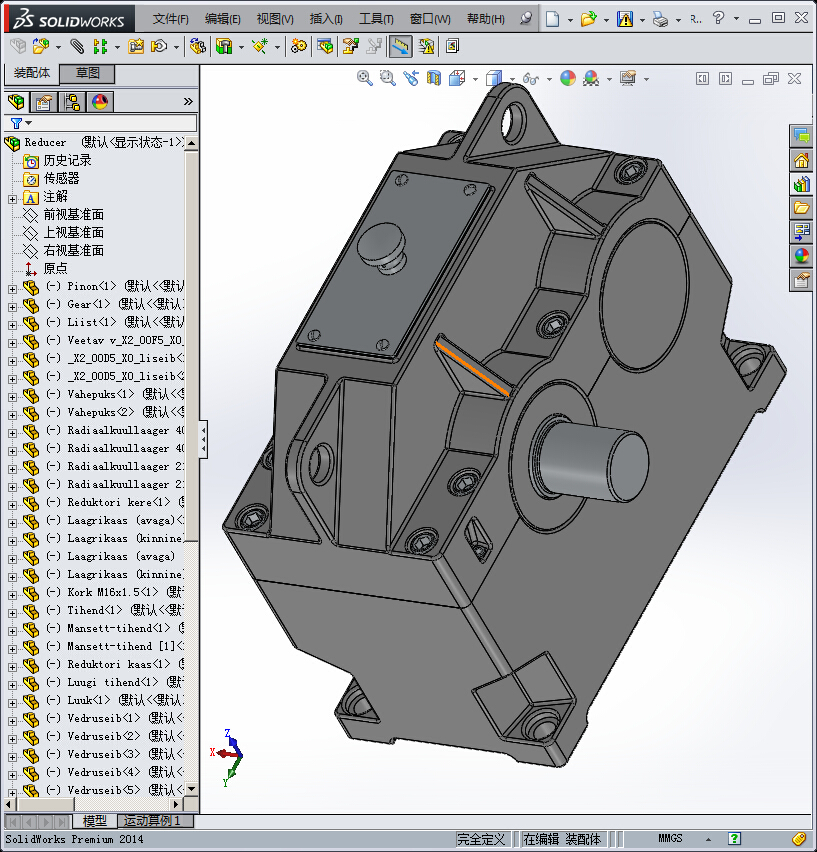The height and width of the screenshot is (852, 817).
Task: Select the 模型 bottom tab
Action: (x=94, y=820)
